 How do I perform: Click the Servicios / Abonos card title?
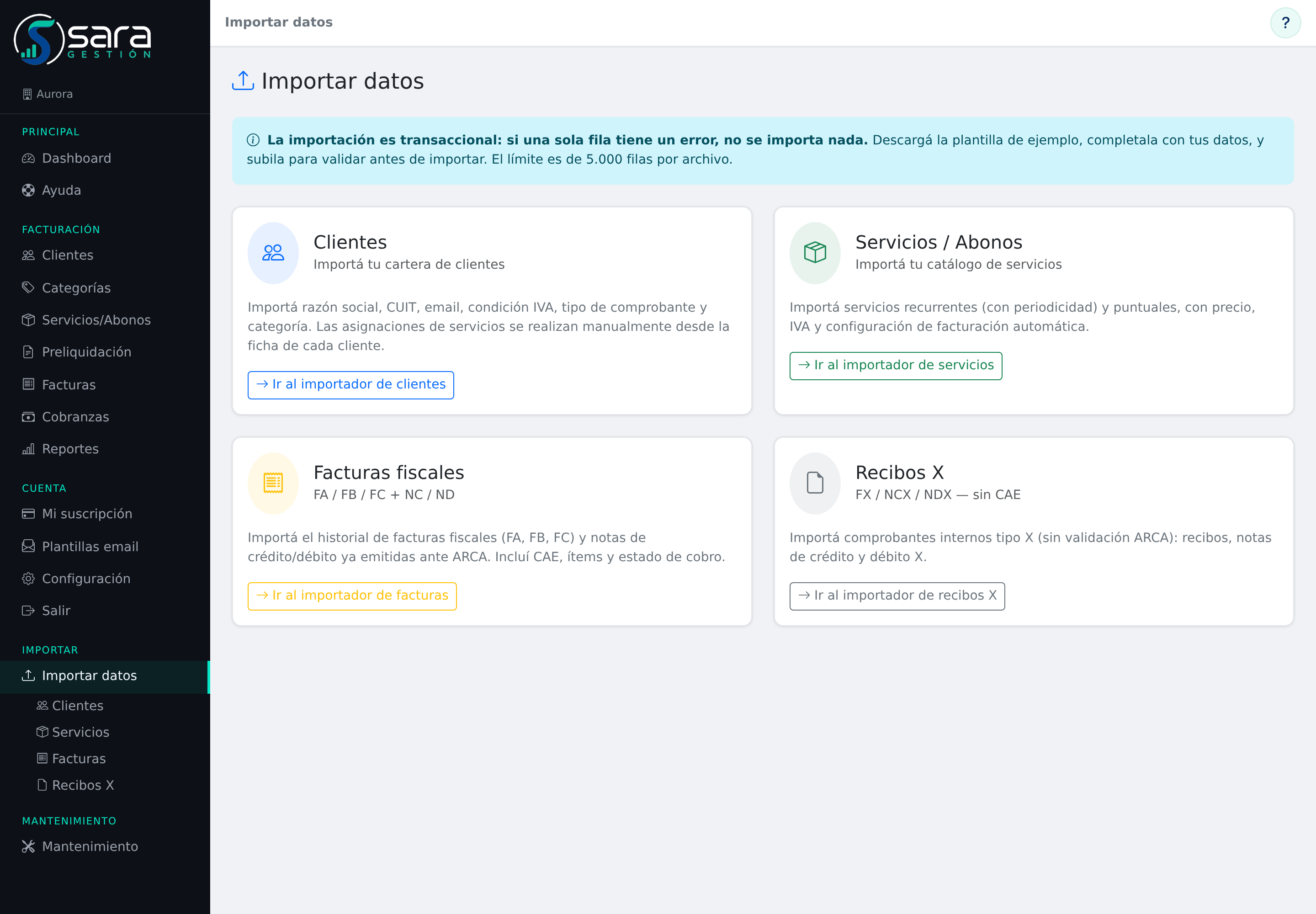[x=939, y=242]
